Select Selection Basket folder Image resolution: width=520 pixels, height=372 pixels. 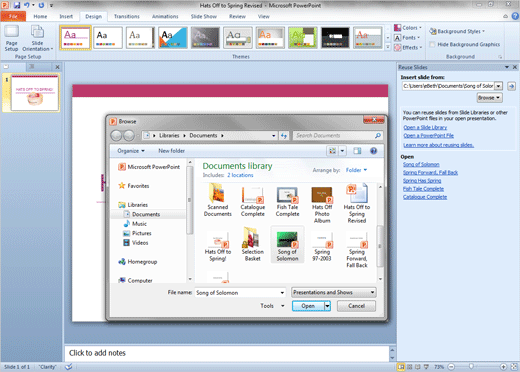pyautogui.click(x=253, y=244)
